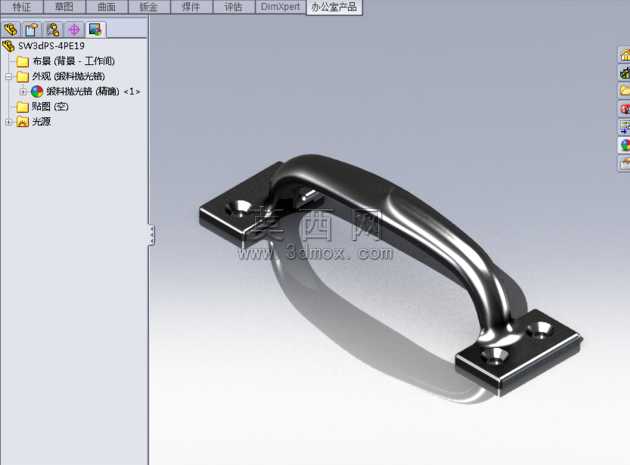Image resolution: width=630 pixels, height=465 pixels.
Task: Switch to the 特征 ribbon tab
Action: 22,7
